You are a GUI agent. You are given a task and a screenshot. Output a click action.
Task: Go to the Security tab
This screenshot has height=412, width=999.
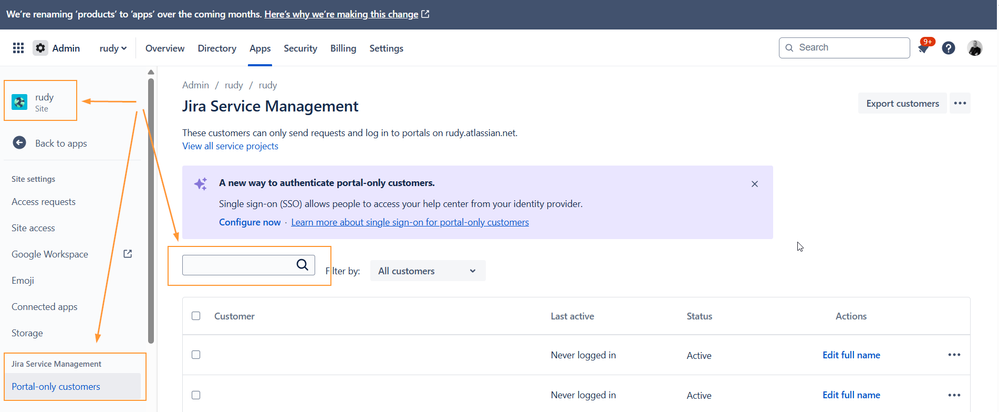300,48
